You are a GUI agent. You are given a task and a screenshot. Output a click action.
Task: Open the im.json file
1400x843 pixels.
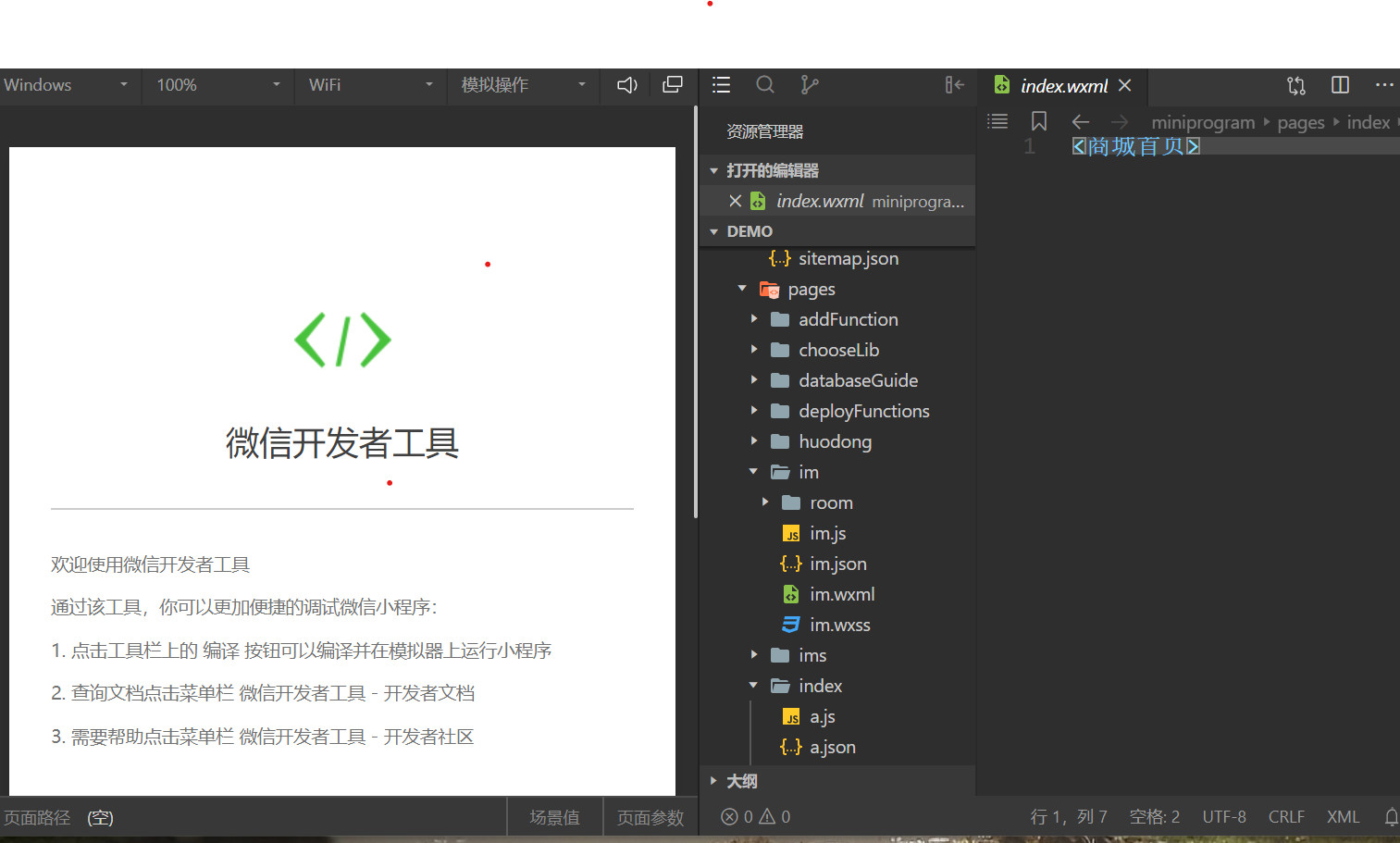tap(837, 564)
